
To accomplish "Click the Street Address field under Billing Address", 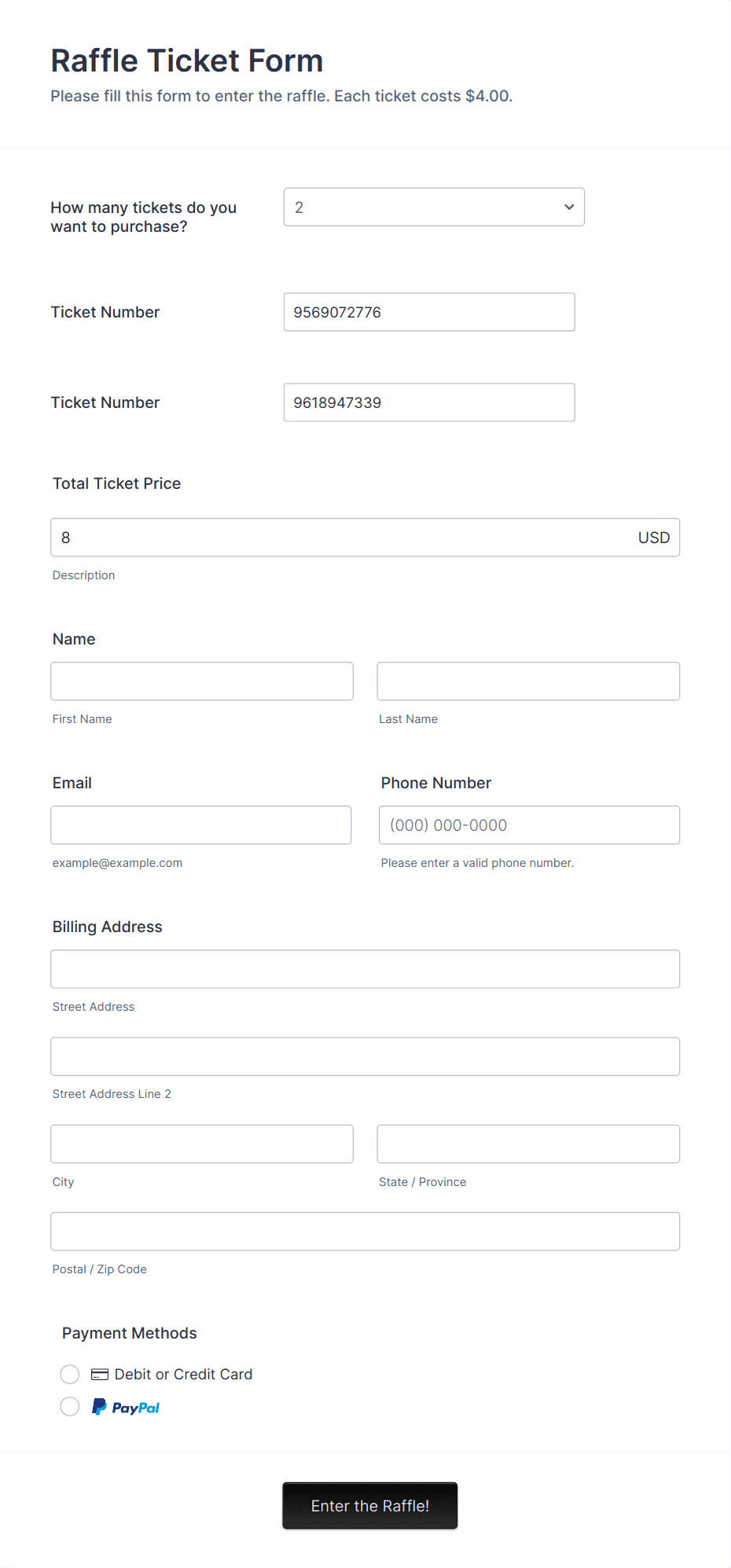I will (x=365, y=968).
